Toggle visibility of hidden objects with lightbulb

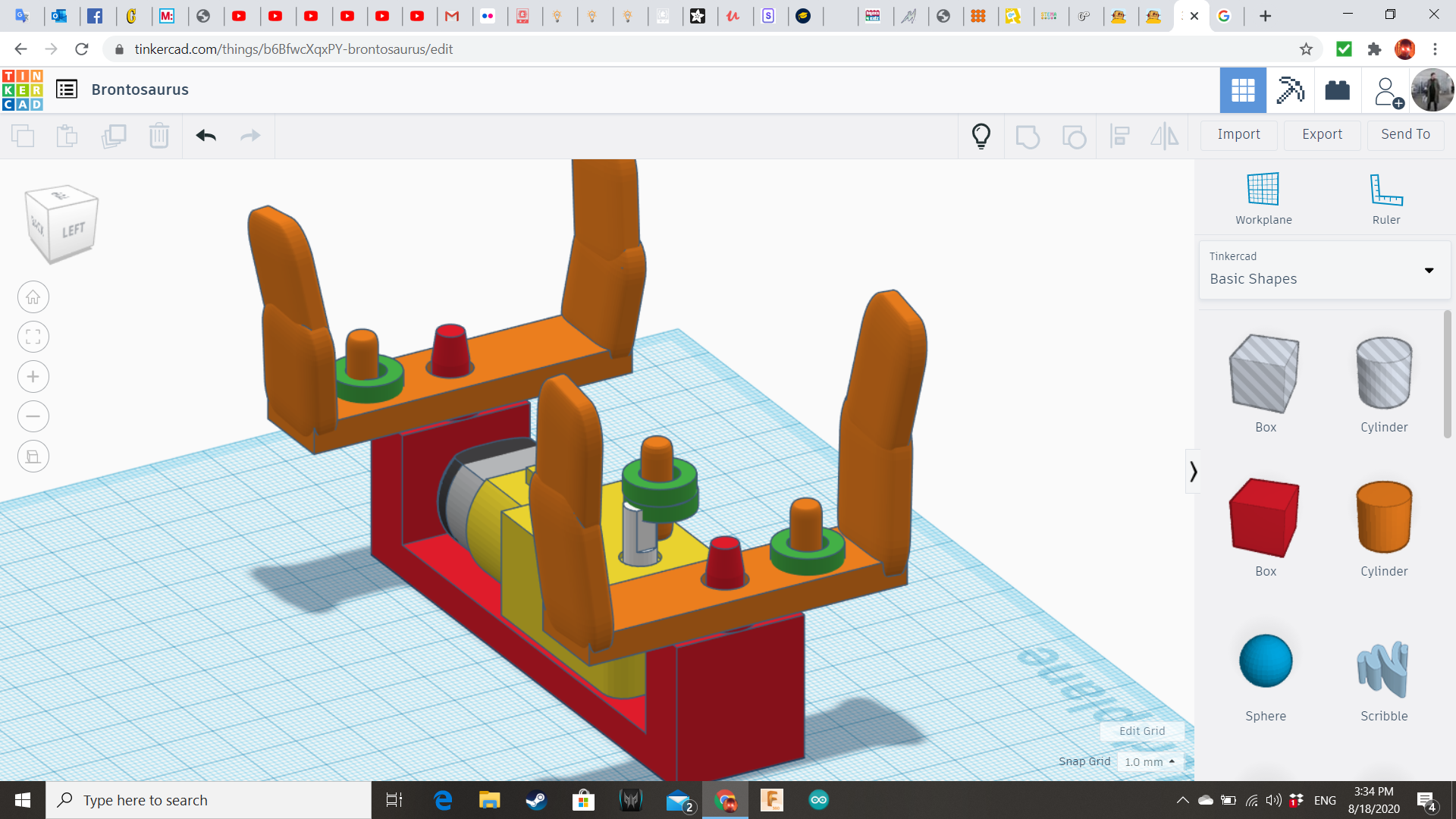click(981, 136)
